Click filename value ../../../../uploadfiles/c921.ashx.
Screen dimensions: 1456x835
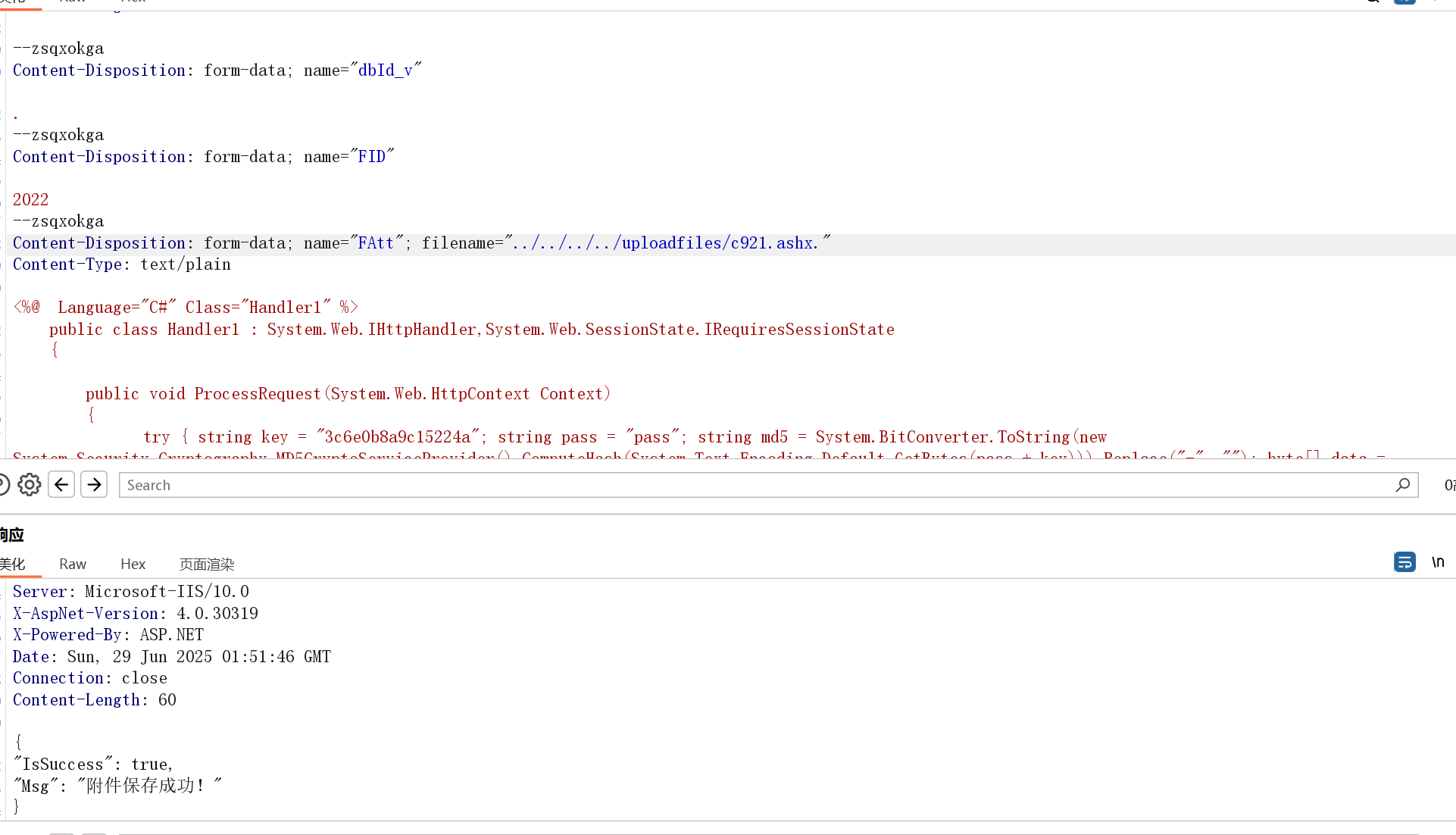pyautogui.click(x=666, y=242)
